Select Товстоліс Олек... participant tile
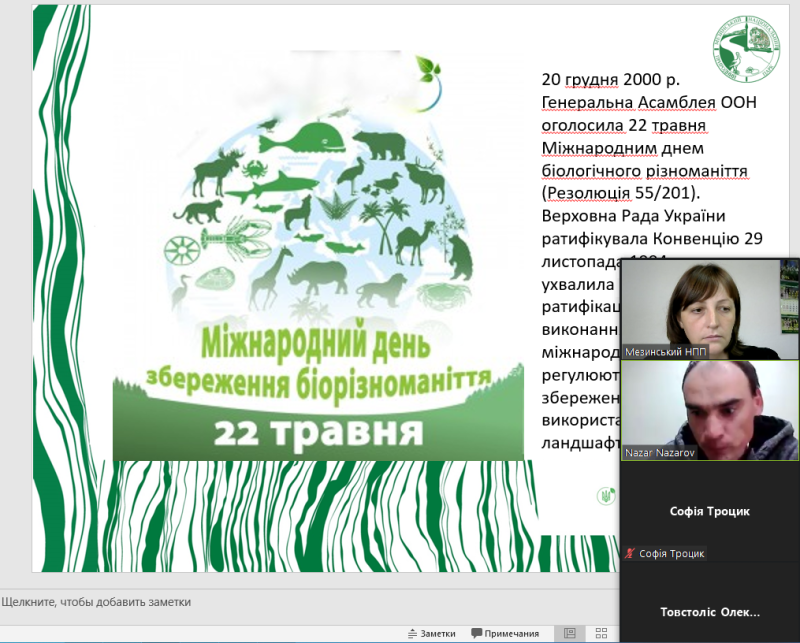Image resolution: width=800 pixels, height=643 pixels. tap(709, 612)
